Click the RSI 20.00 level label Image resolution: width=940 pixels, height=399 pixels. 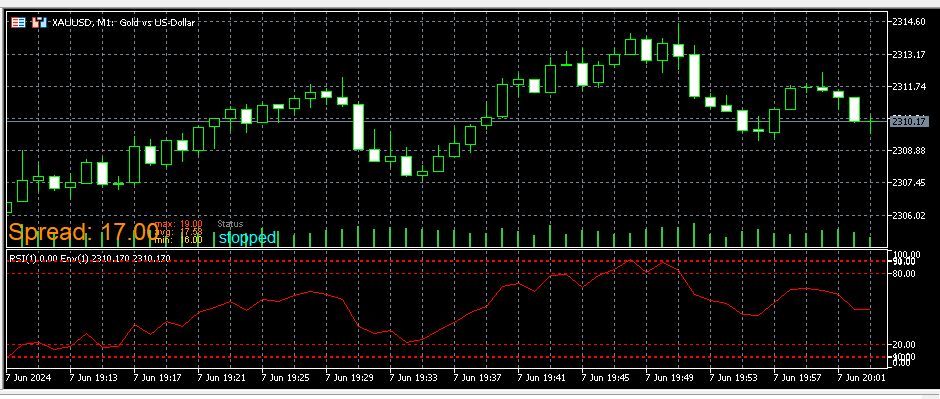click(x=904, y=344)
